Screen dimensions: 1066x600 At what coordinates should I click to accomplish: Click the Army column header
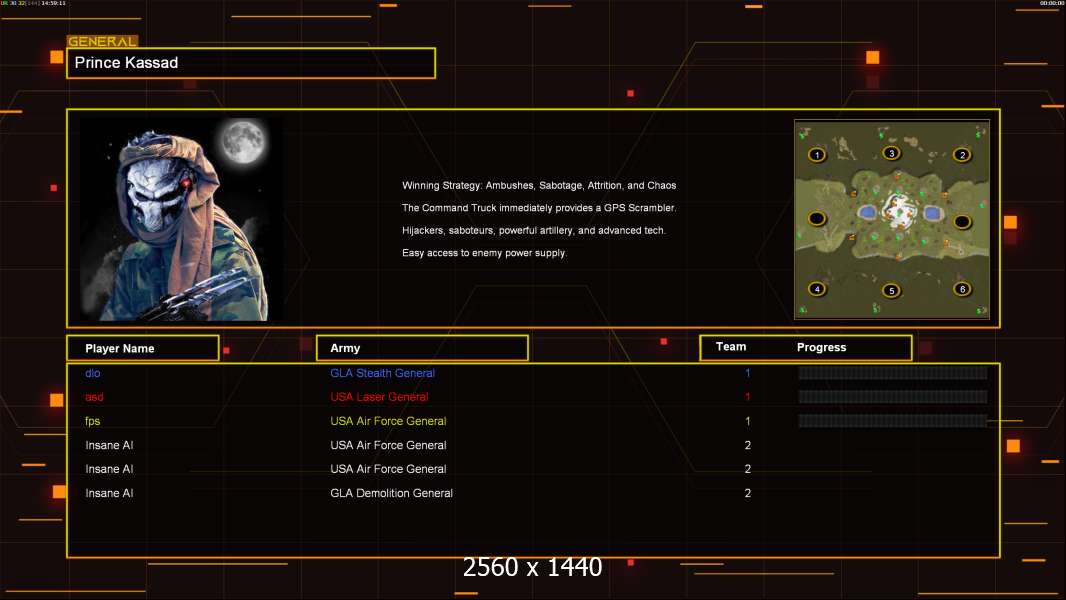[422, 348]
